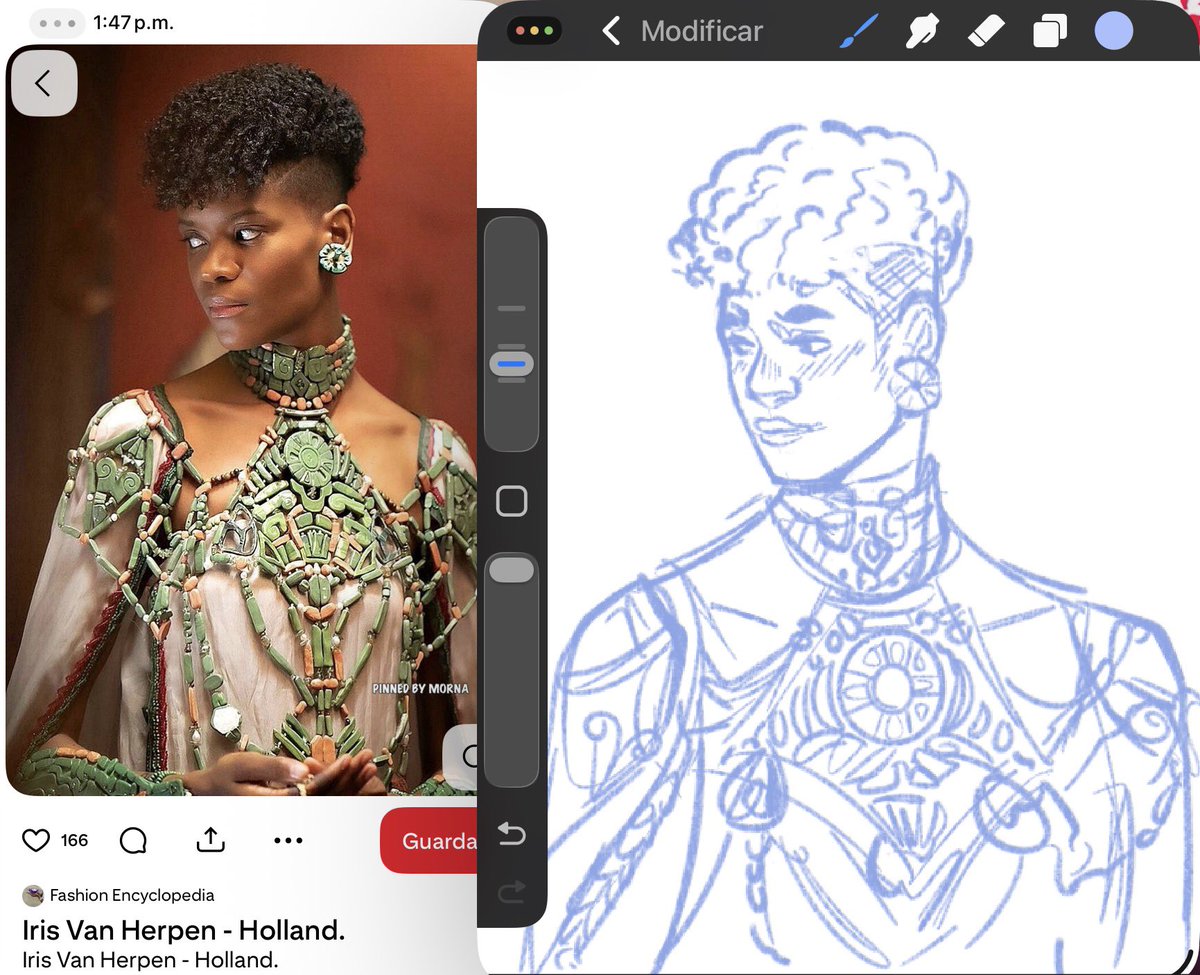Open the Fashion Encyclopedia profile
This screenshot has height=975, width=1200.
point(132,895)
